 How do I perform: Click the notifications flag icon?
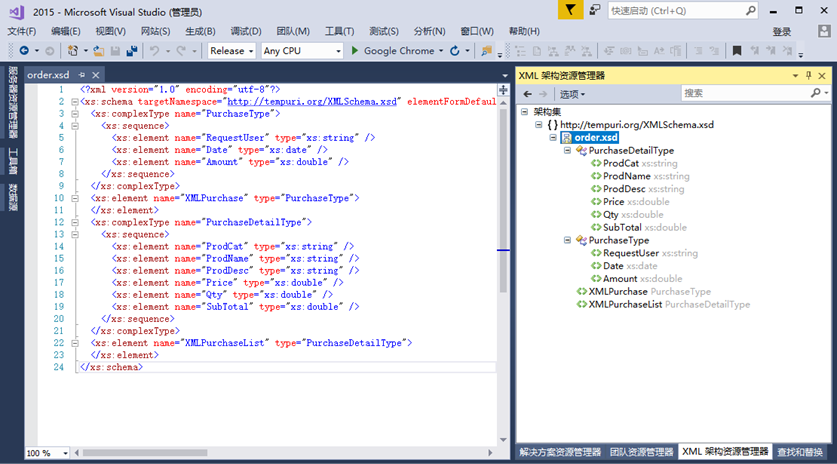[570, 10]
